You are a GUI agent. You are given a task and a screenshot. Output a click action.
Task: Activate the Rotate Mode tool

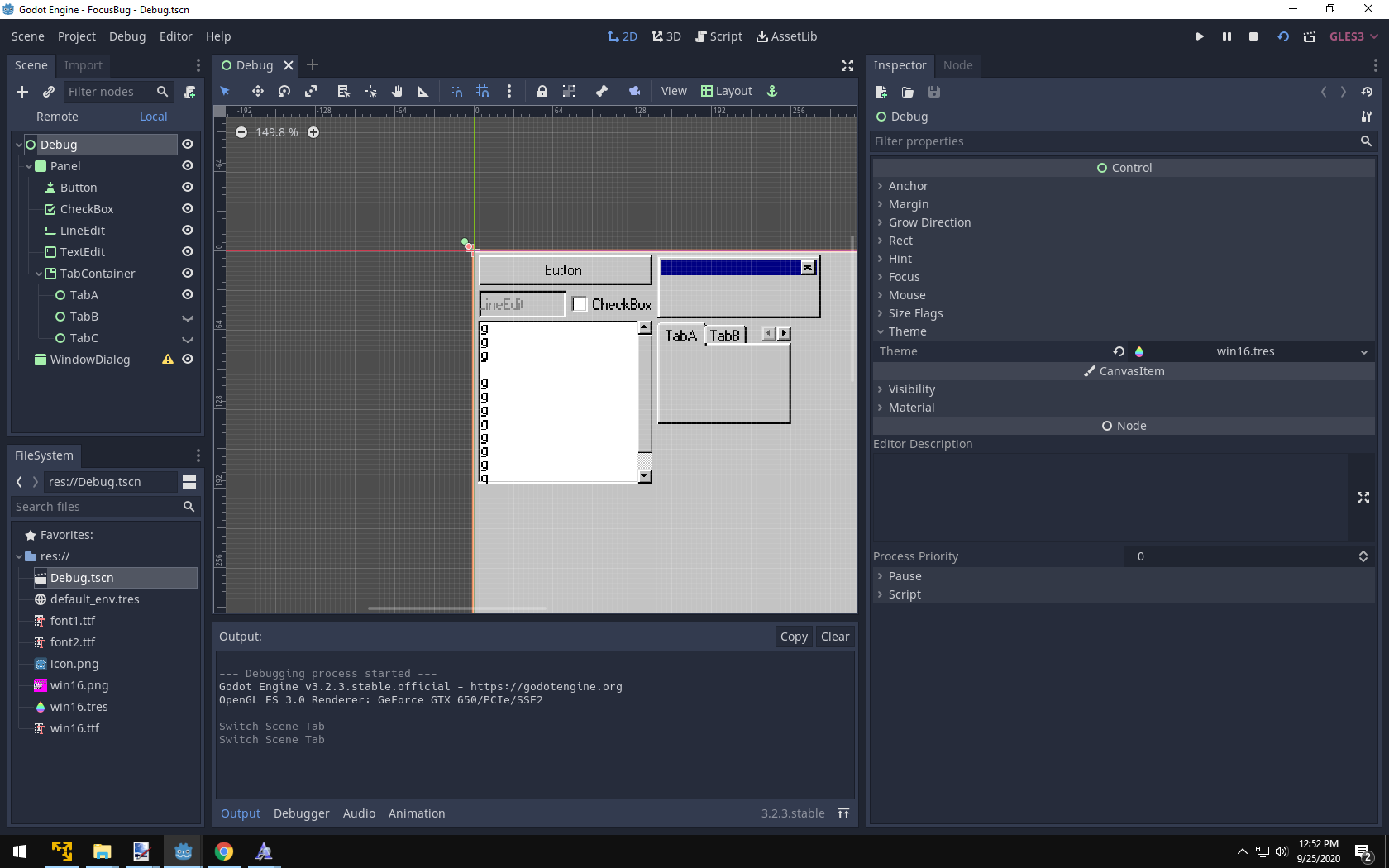pos(284,91)
